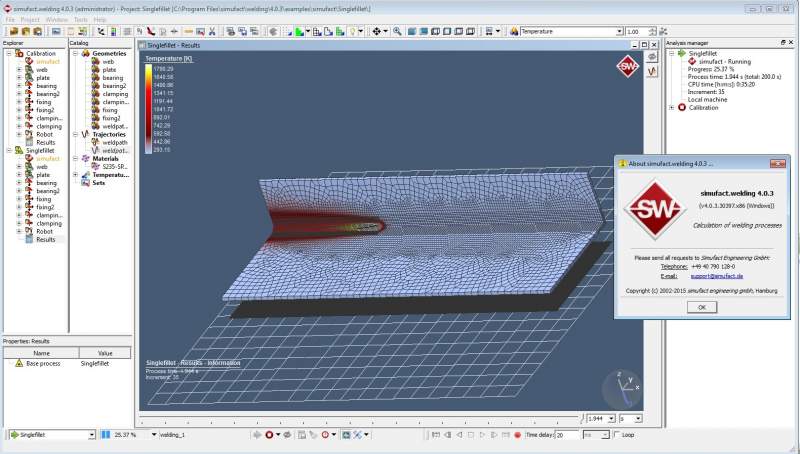Click the support@simufact.de email link
Viewport: 800px width, 454px height.
tap(717, 276)
